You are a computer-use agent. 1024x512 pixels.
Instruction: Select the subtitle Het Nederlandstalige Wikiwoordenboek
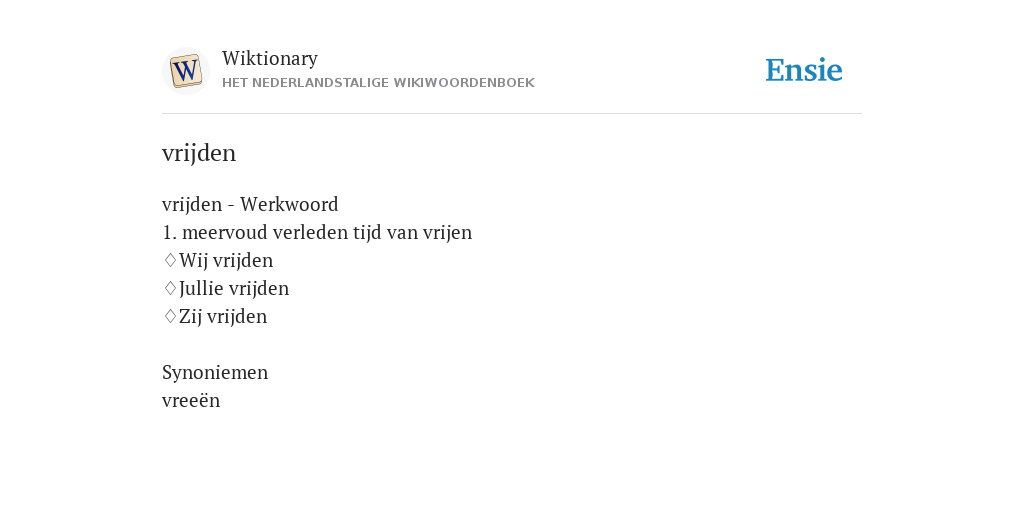(x=378, y=83)
